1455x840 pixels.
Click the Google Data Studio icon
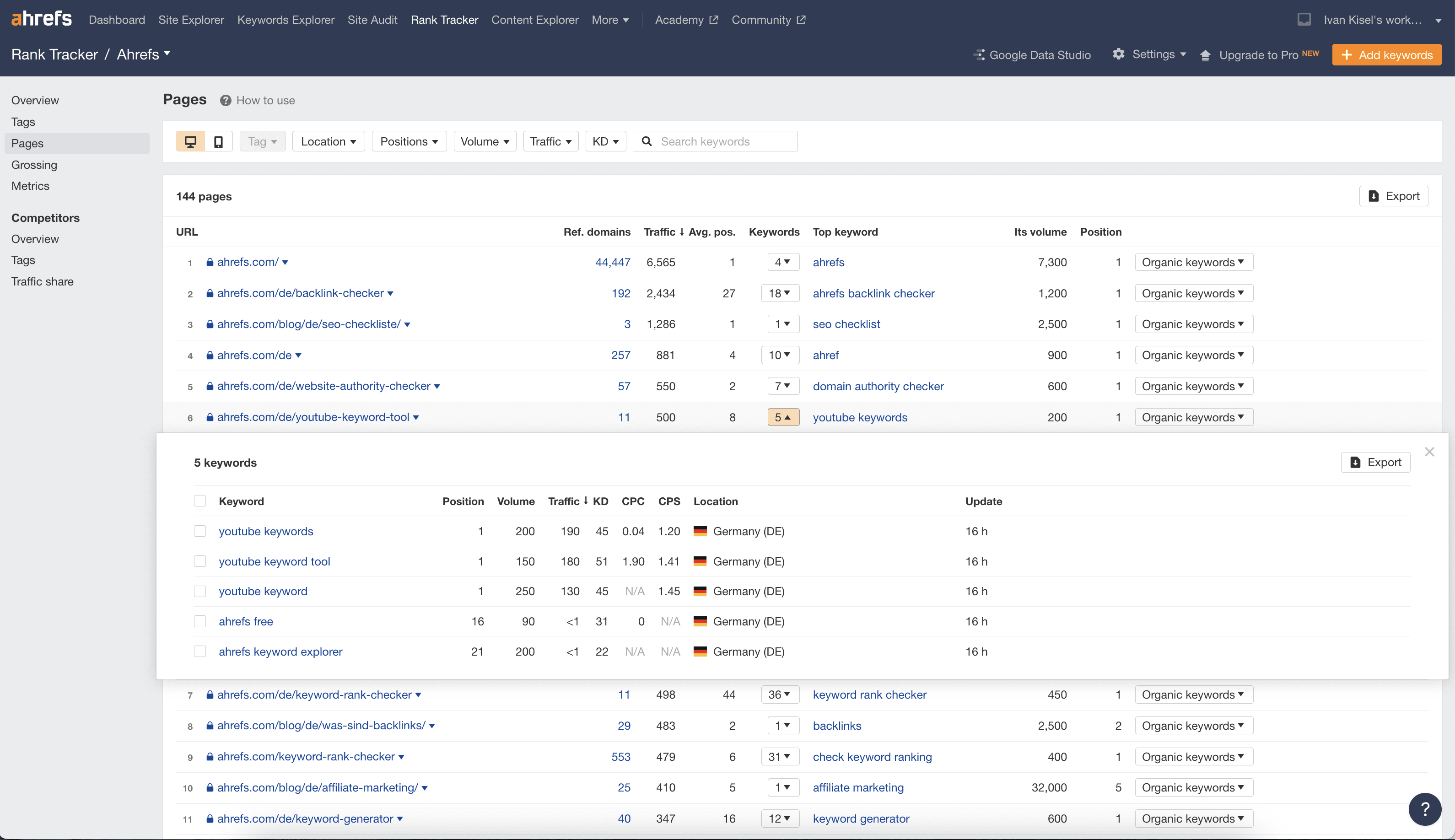coord(979,55)
